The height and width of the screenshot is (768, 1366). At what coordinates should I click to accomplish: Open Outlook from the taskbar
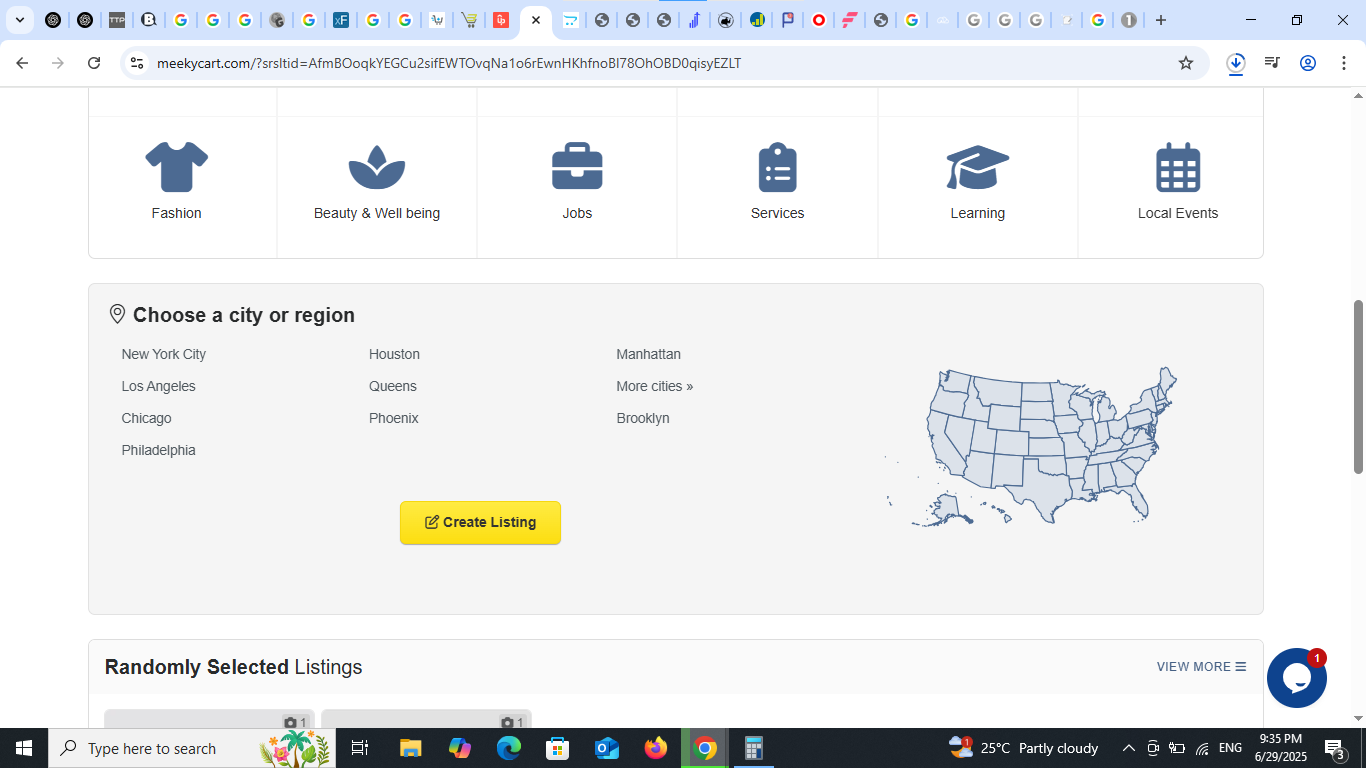[607, 748]
